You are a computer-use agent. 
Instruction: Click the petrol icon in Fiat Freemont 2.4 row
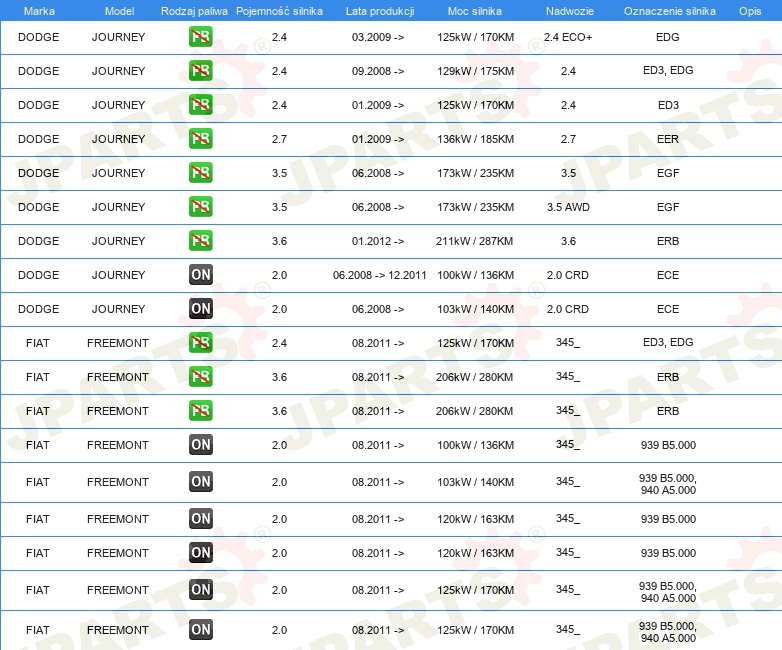[200, 342]
